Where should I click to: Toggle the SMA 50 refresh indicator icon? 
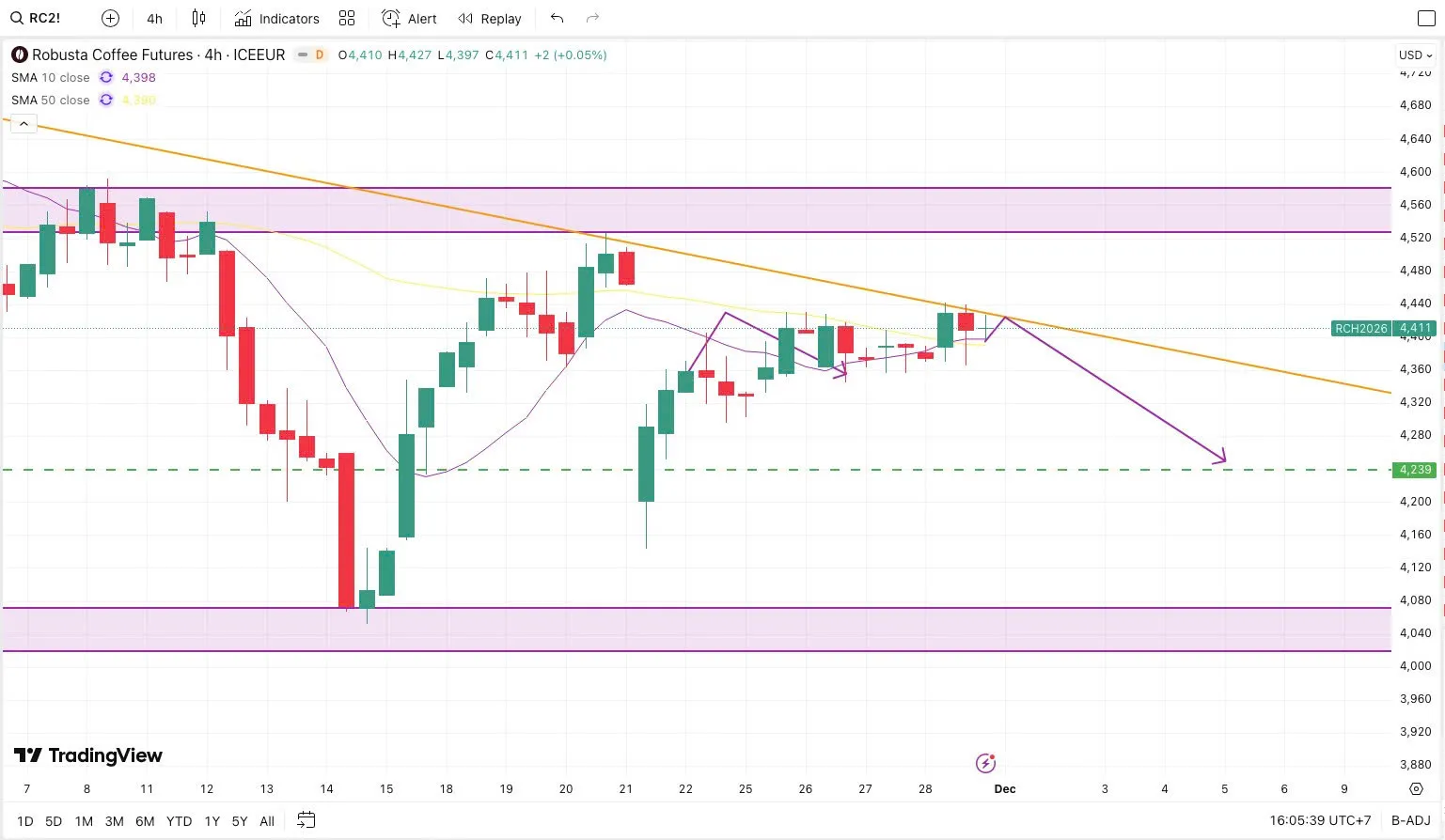click(106, 101)
